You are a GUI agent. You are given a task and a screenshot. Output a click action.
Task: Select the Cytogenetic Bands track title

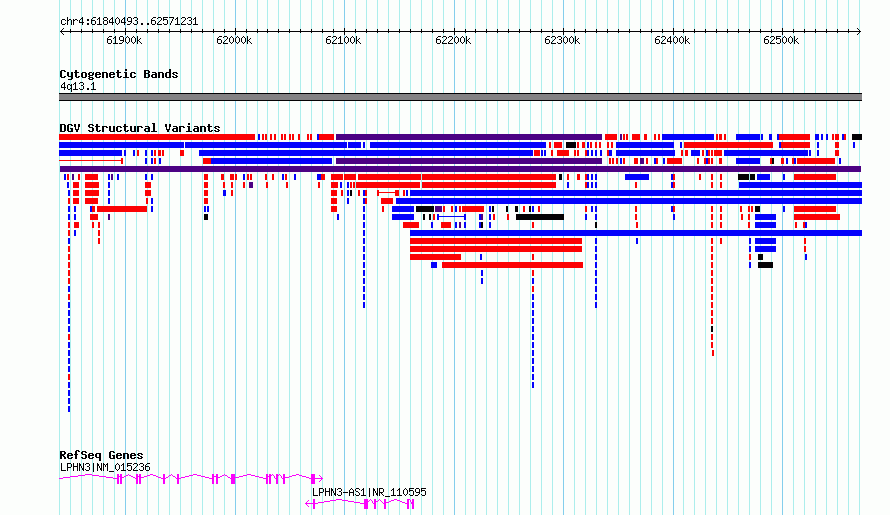[x=119, y=74]
